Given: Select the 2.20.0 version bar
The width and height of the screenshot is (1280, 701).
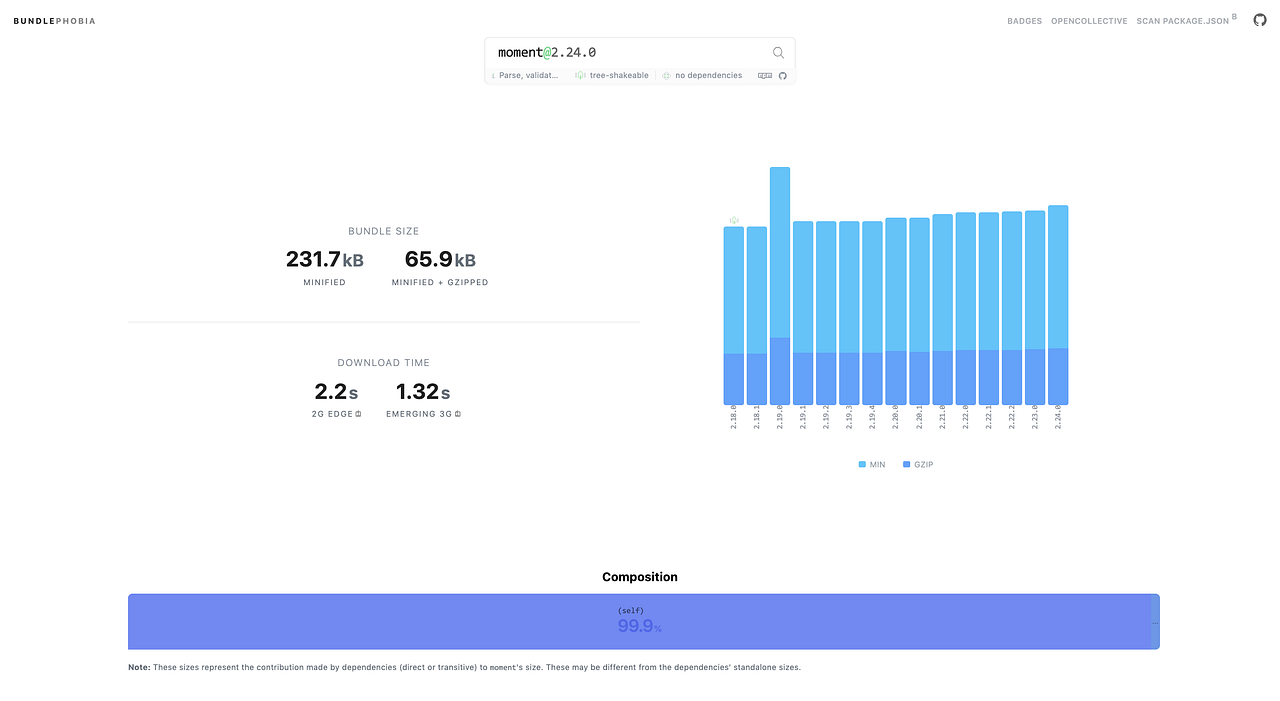Looking at the screenshot, I should pos(896,311).
